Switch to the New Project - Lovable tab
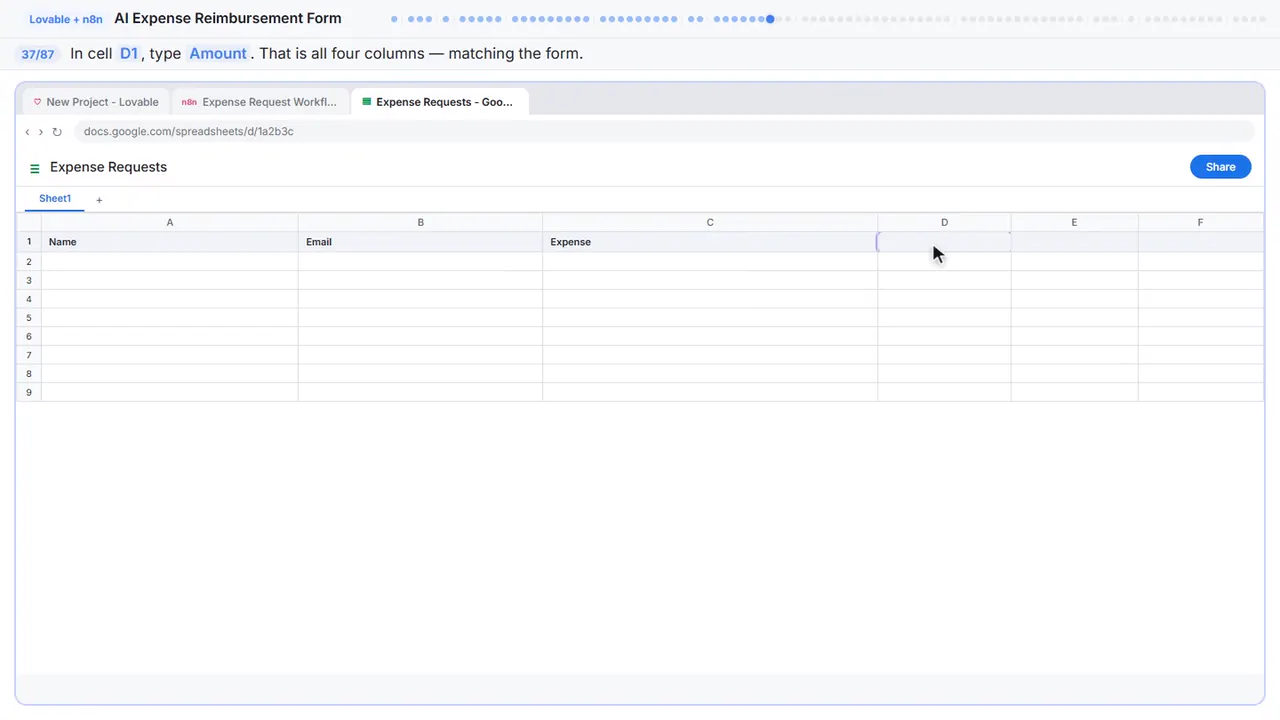The width and height of the screenshot is (1280, 720). [x=96, y=102]
